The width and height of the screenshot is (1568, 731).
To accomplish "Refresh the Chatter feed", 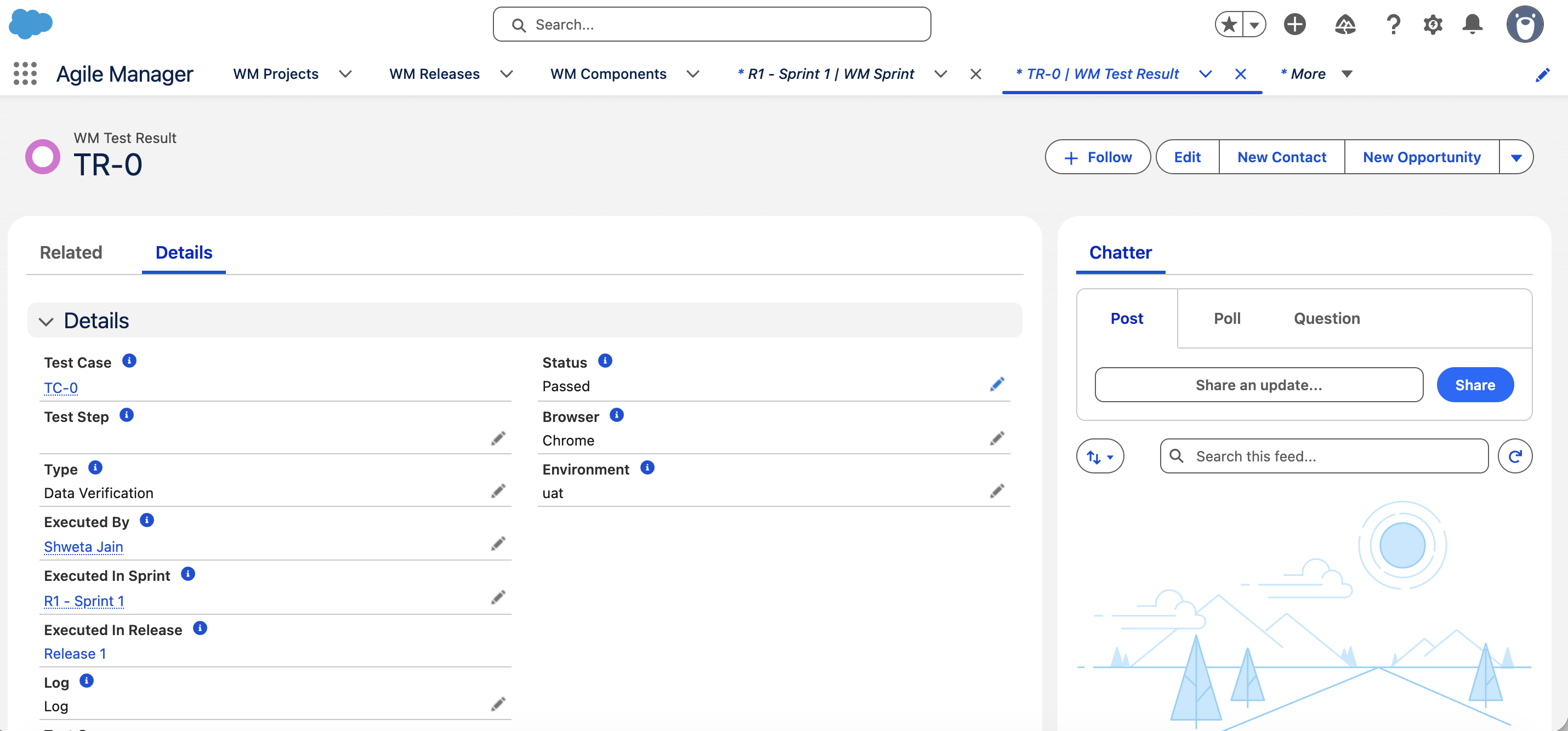I will pos(1515,456).
